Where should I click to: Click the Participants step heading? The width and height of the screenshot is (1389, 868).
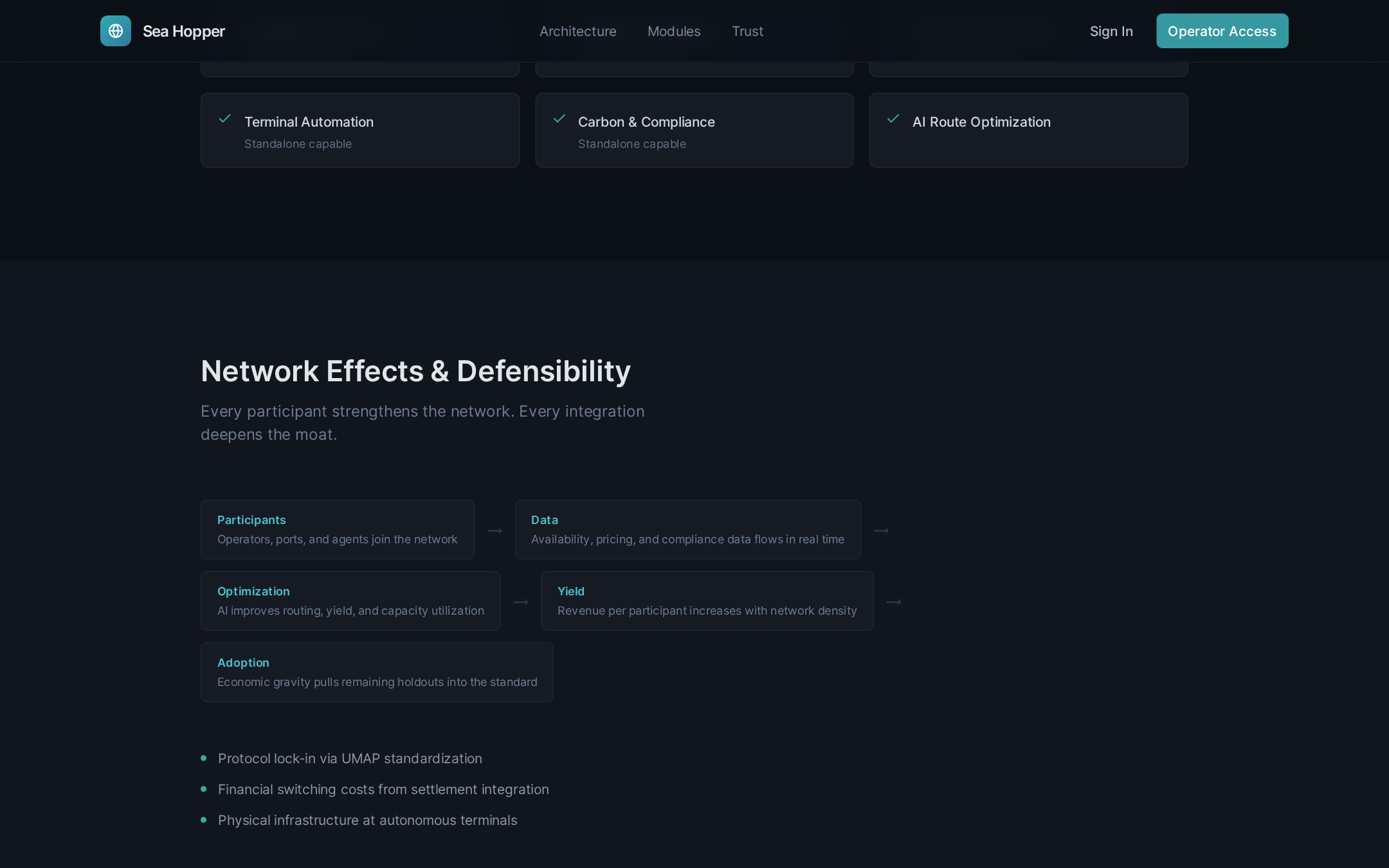click(251, 520)
